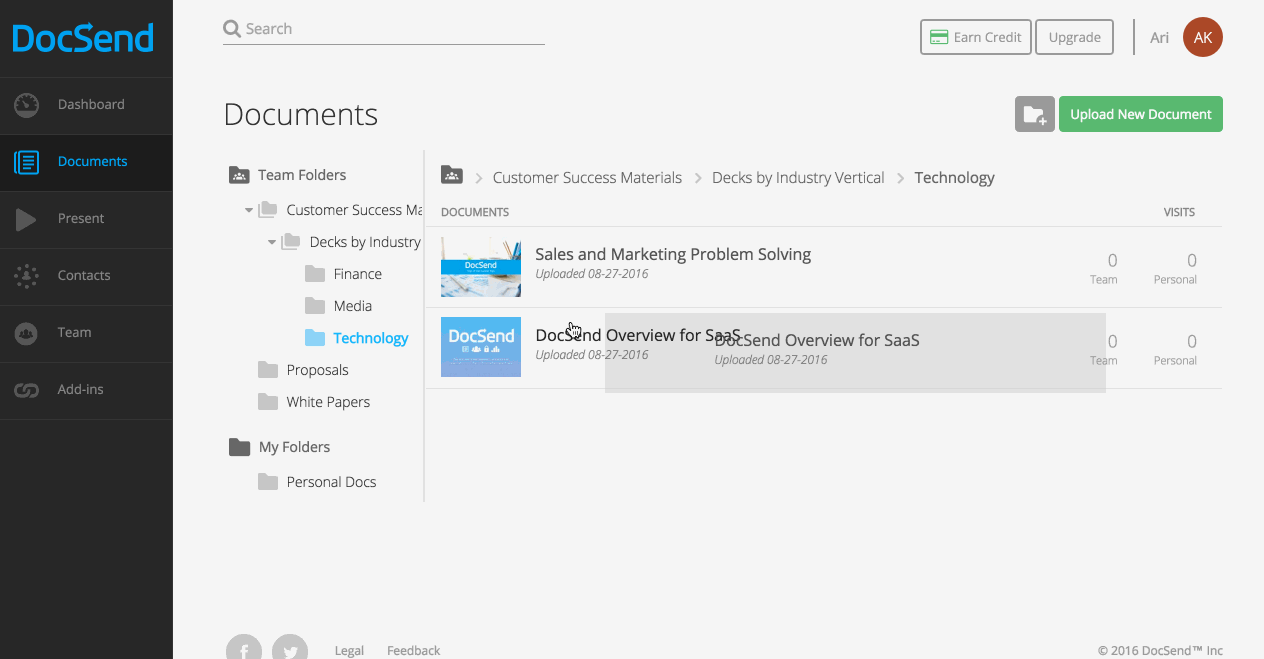Click the Feedback footer link
Viewport: 1264px width, 659px height.
[x=414, y=650]
